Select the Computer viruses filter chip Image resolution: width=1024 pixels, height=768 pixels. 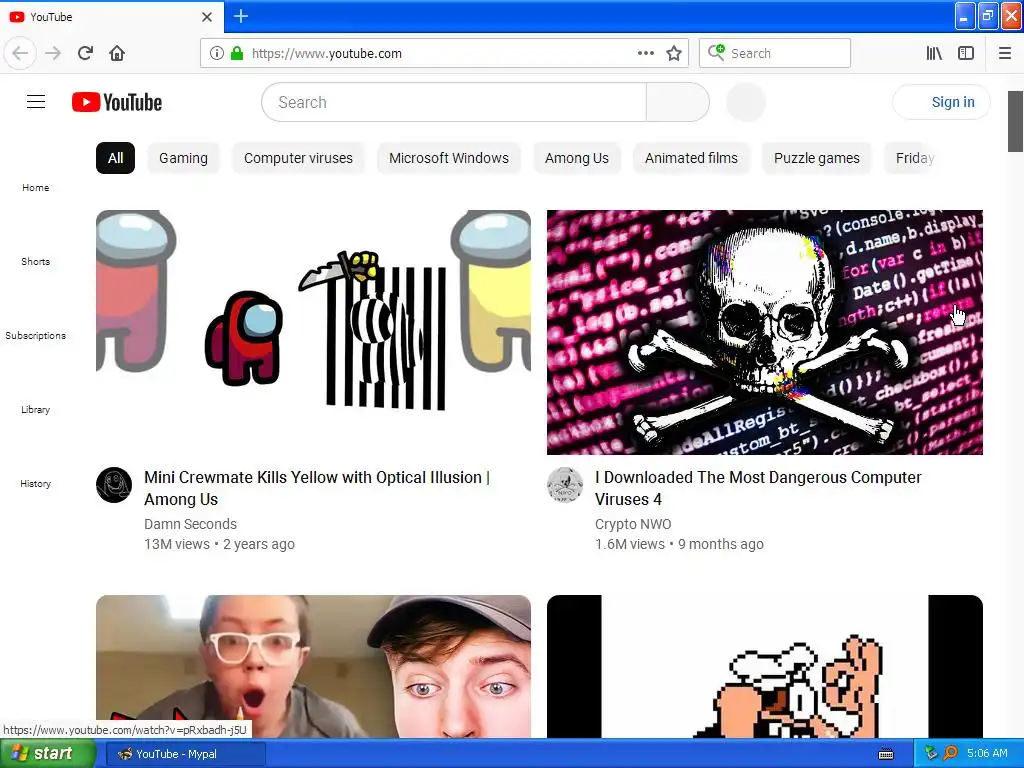pos(298,158)
